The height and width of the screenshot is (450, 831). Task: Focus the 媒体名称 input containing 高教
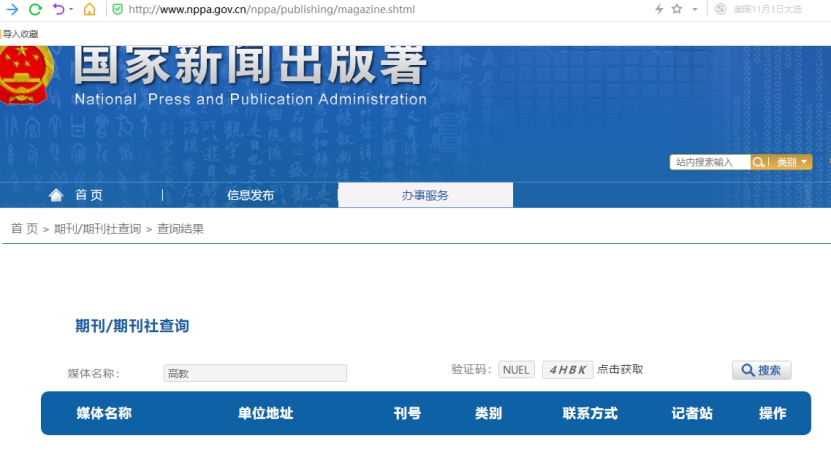pos(255,373)
